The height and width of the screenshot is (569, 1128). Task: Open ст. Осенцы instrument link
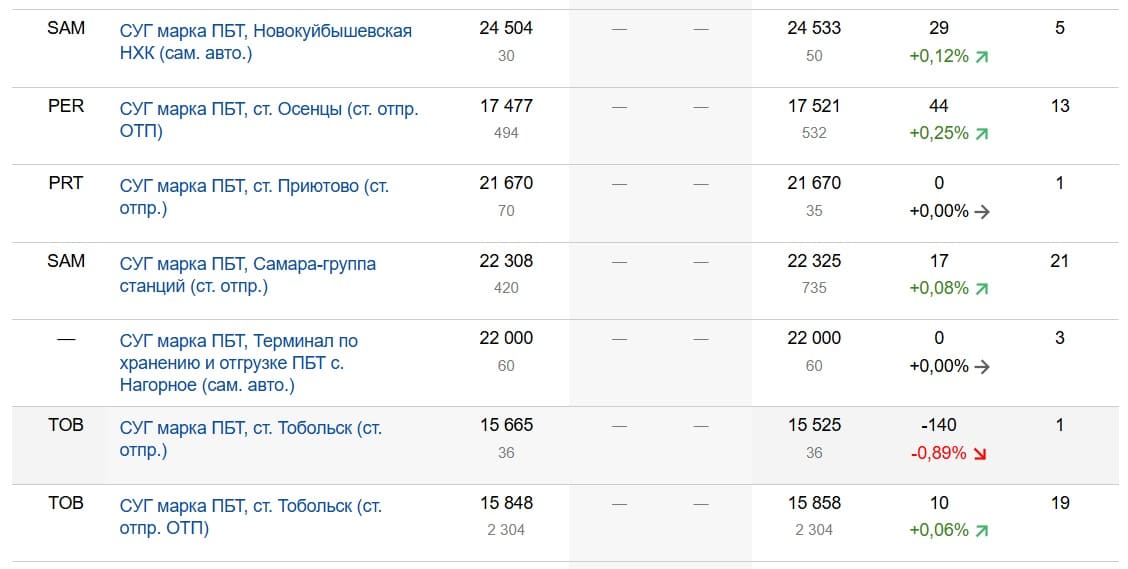(268, 119)
